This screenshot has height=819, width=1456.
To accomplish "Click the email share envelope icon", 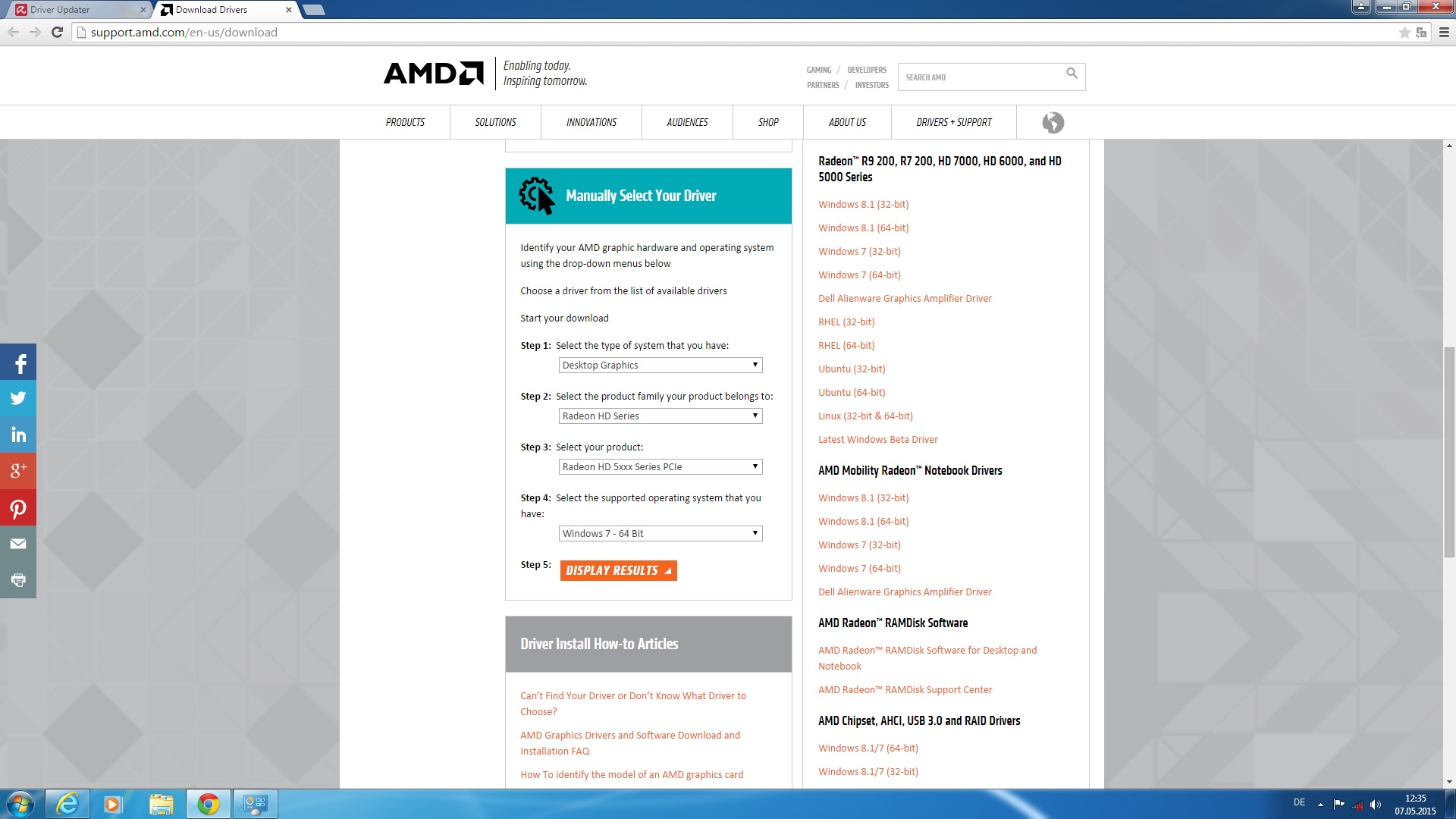I will 18,544.
